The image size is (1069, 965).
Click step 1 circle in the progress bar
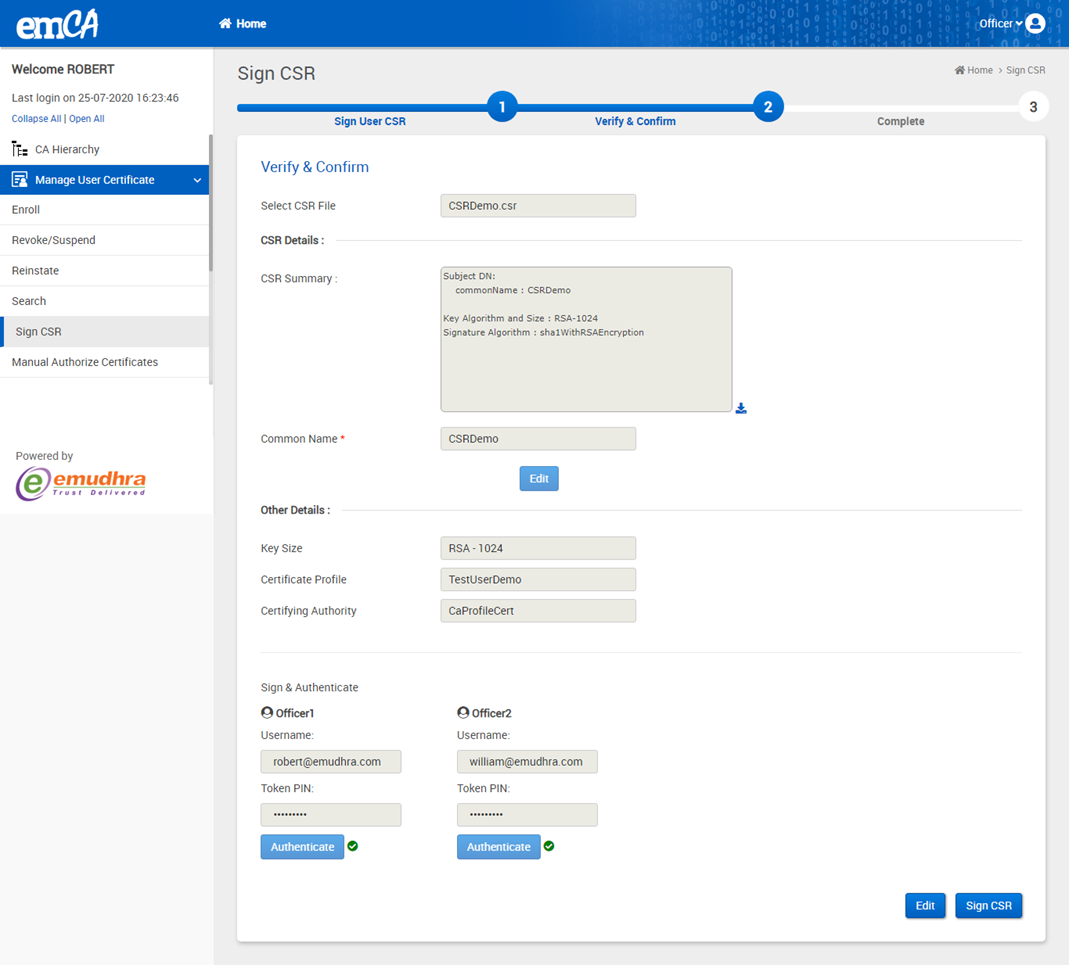point(502,107)
